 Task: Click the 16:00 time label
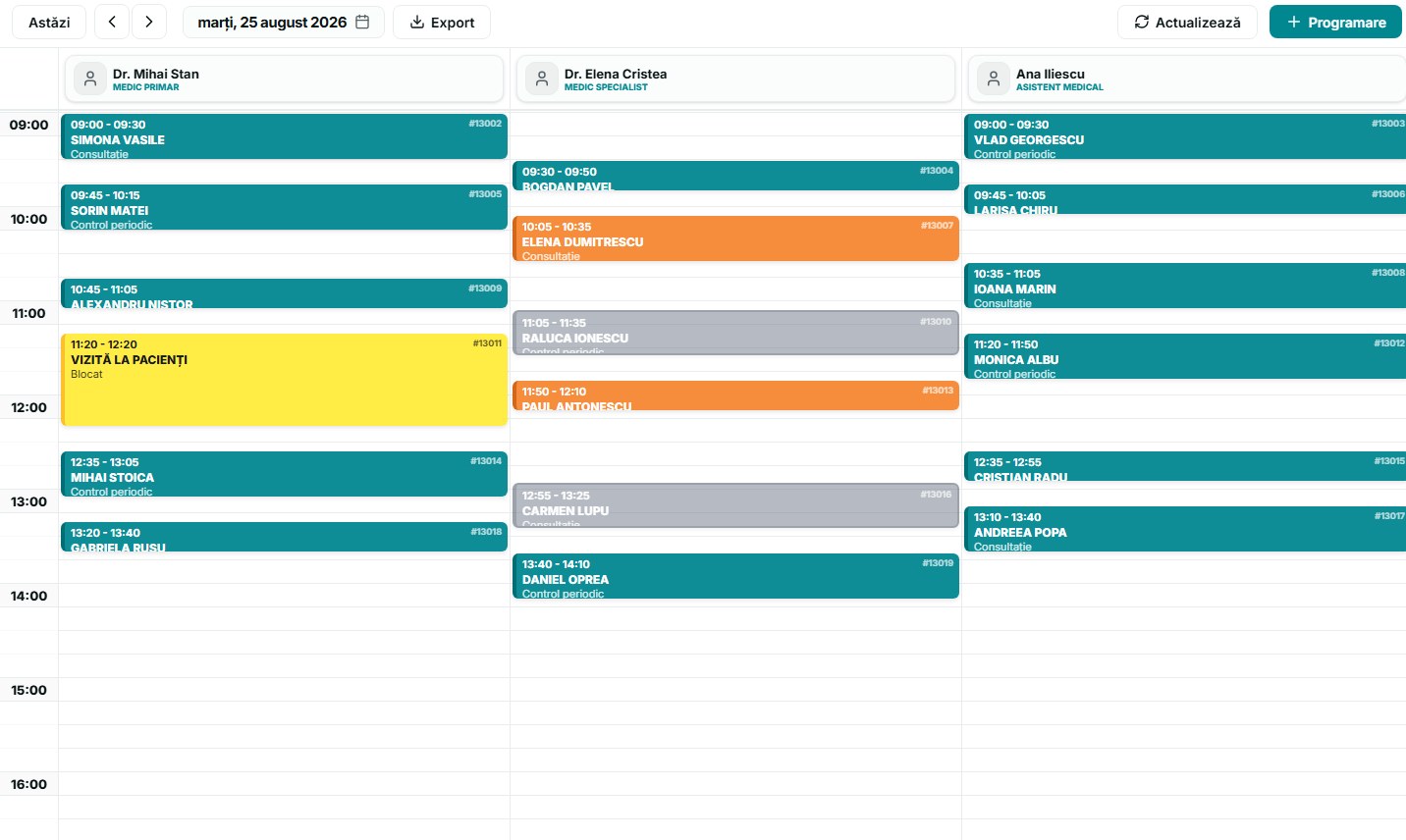click(x=28, y=784)
